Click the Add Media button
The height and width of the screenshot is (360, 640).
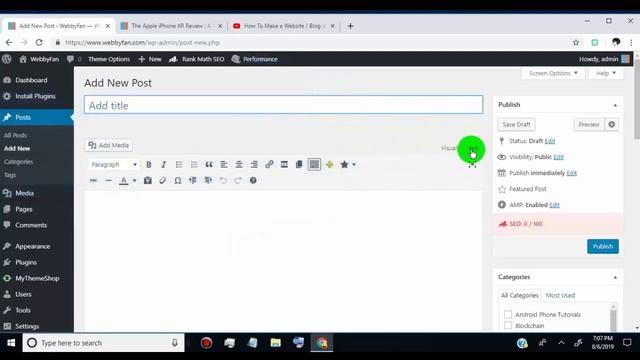coord(109,145)
